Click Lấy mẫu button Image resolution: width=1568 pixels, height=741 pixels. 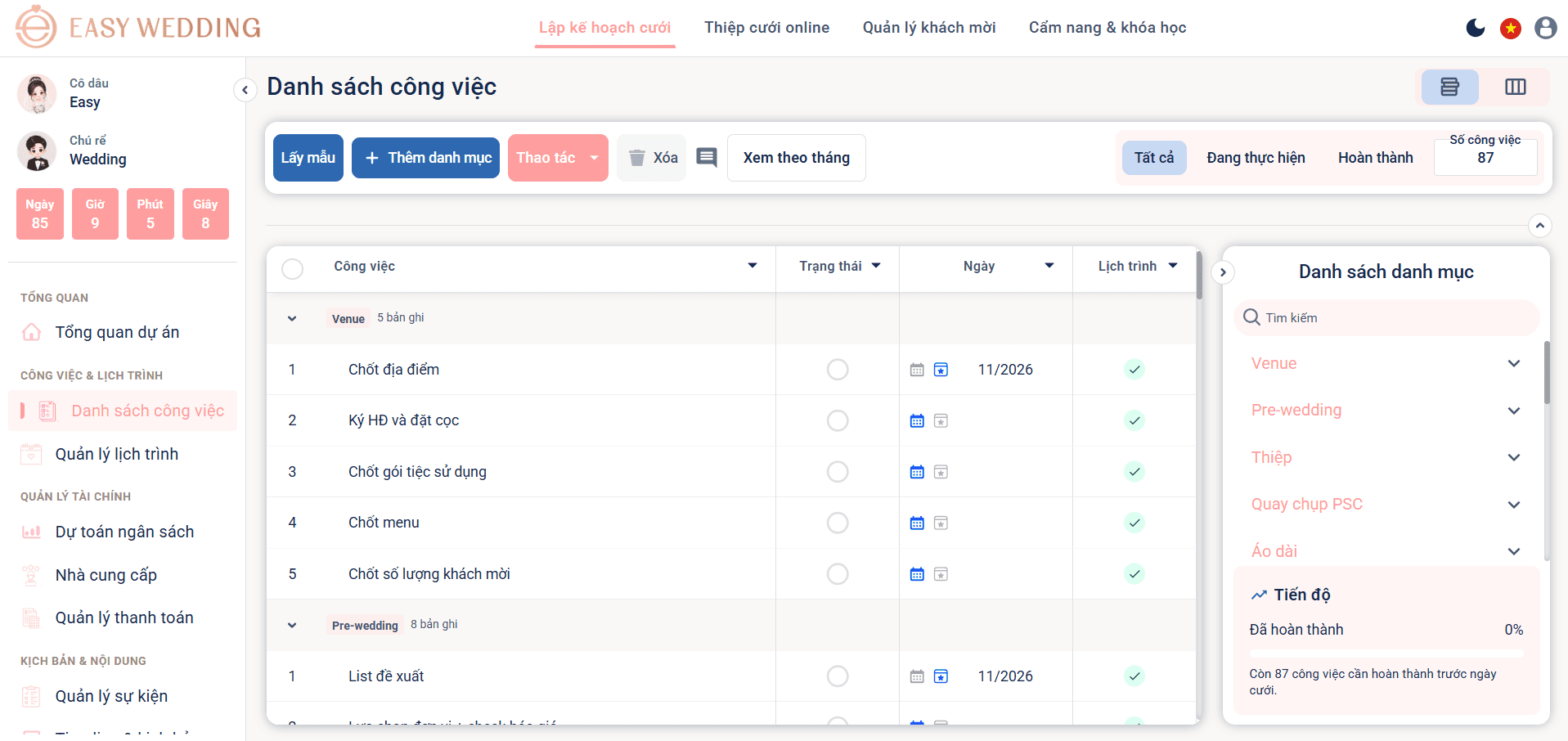point(308,158)
